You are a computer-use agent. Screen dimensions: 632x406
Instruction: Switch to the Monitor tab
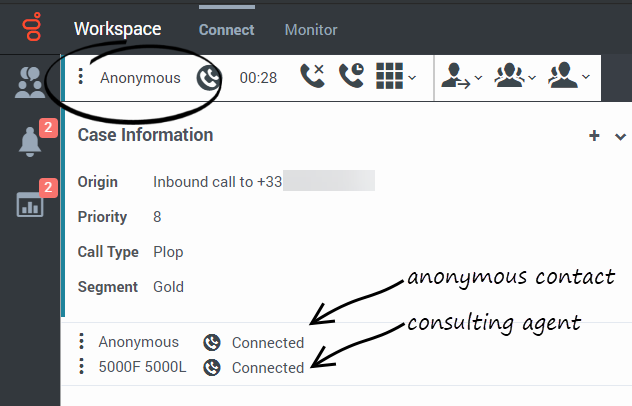pos(311,30)
